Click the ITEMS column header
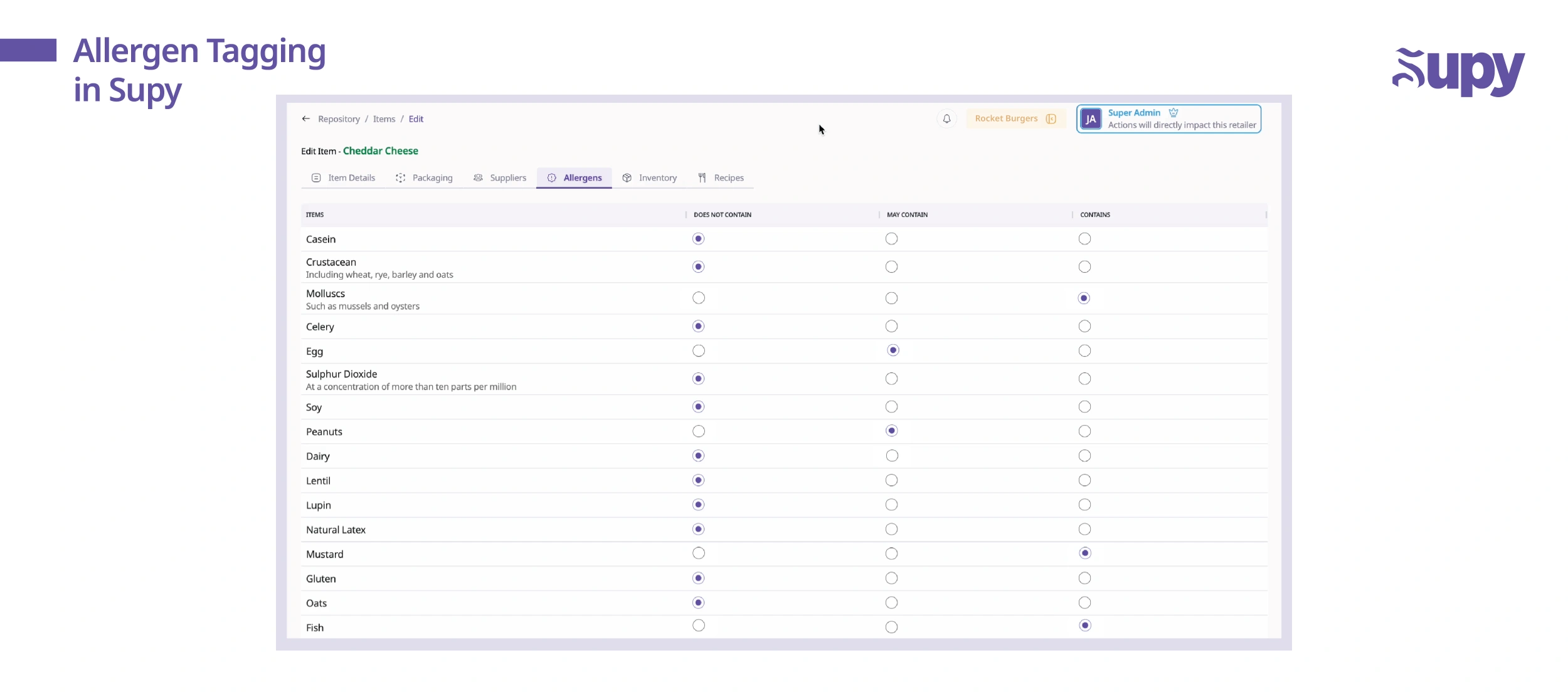Image resolution: width=1568 pixels, height=692 pixels. (315, 215)
